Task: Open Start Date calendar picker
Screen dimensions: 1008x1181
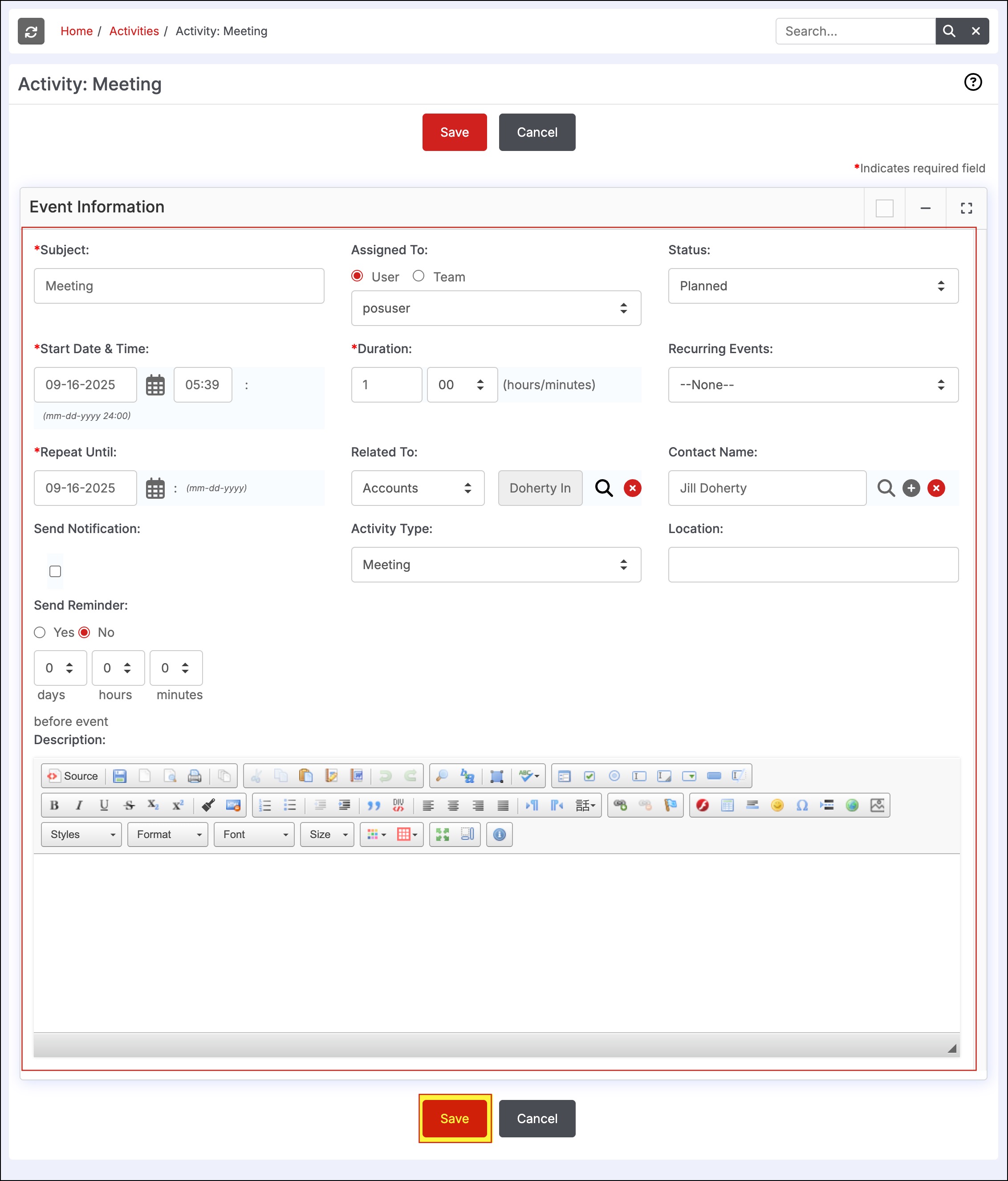Action: tap(155, 385)
